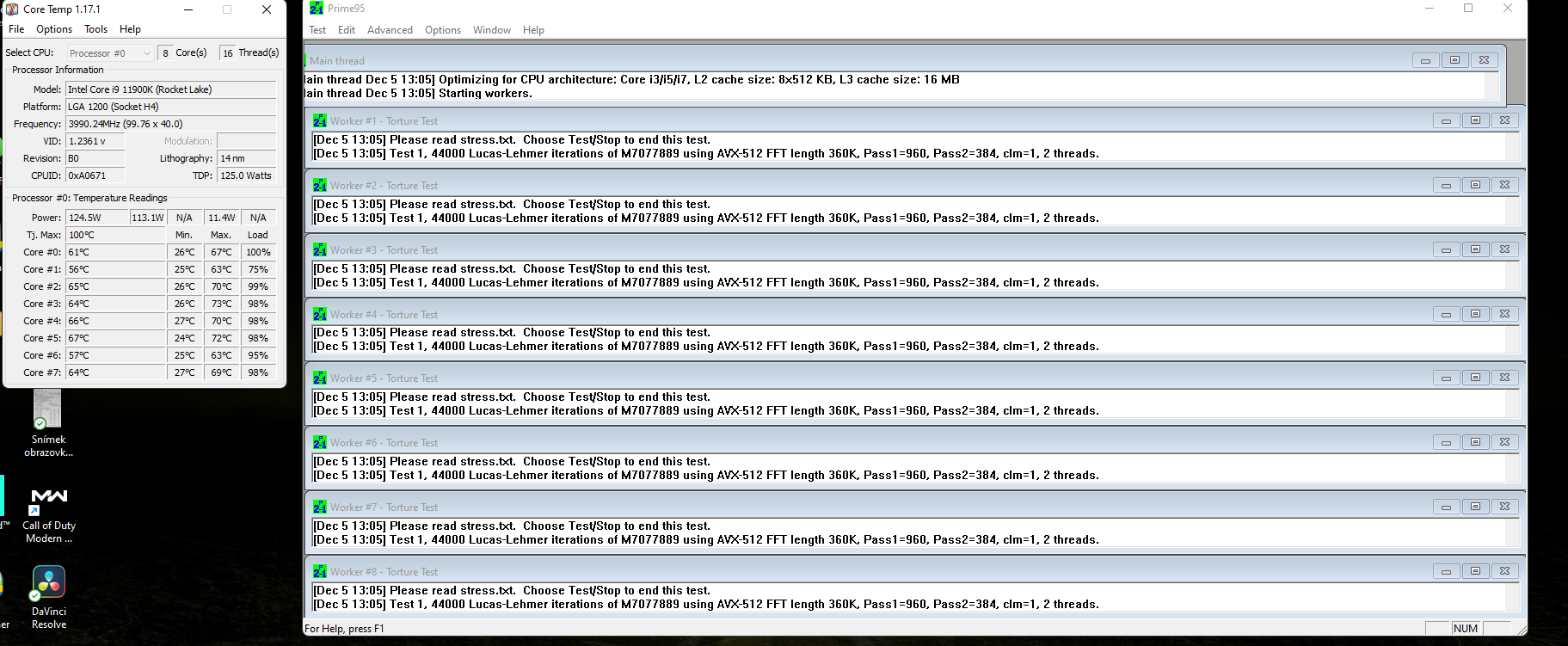Close the Worker #5 child window
The height and width of the screenshot is (646, 1568).
[1504, 378]
